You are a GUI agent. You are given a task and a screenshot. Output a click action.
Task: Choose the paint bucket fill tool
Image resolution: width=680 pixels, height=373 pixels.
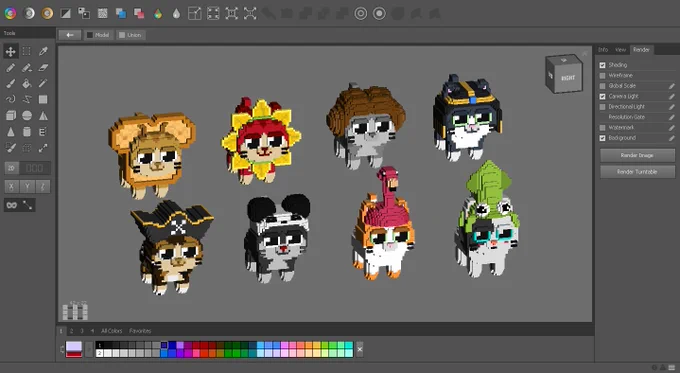point(27,84)
